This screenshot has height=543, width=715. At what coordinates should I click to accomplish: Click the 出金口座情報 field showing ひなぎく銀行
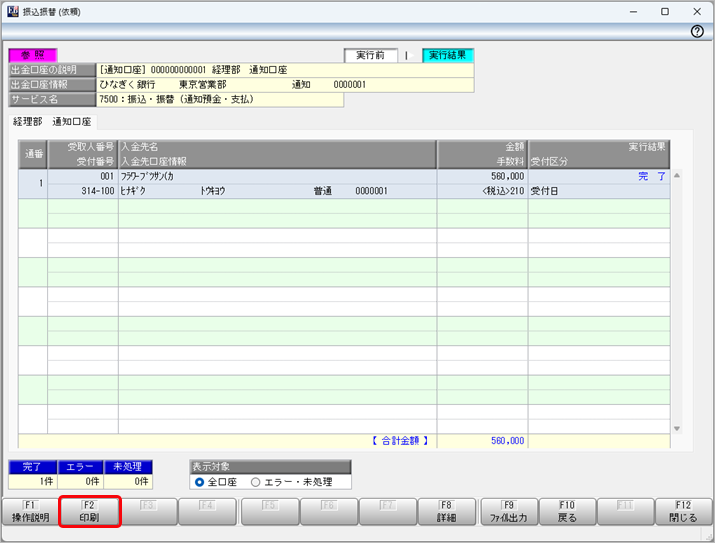click(x=285, y=84)
